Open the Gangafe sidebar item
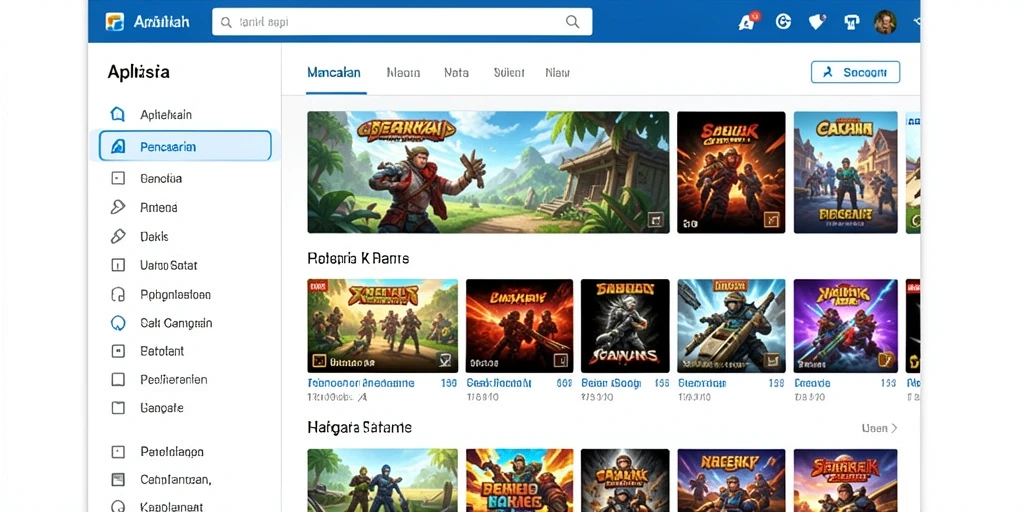Viewport: 1024px width, 512px height. [x=161, y=408]
